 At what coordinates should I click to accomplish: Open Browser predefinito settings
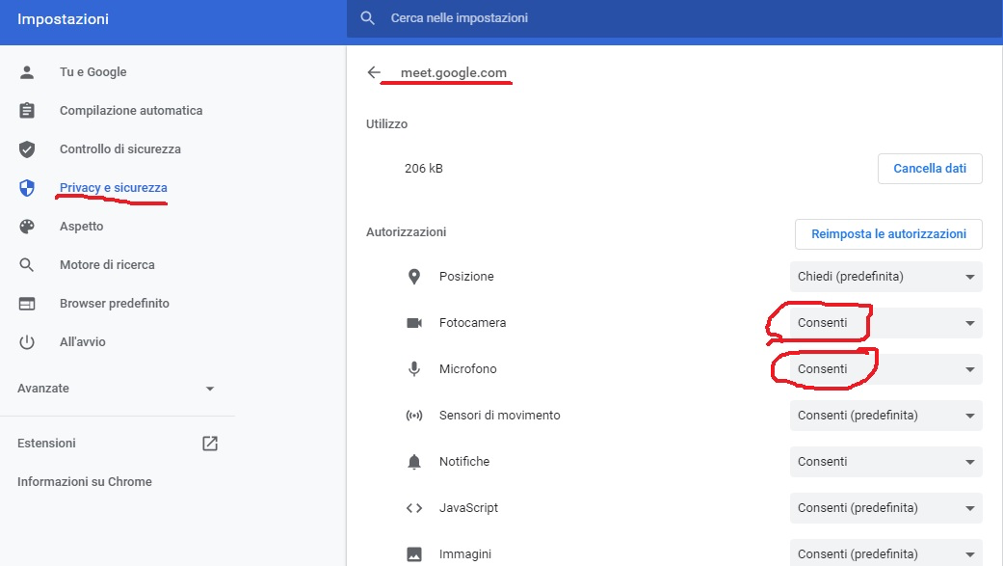[x=116, y=303]
